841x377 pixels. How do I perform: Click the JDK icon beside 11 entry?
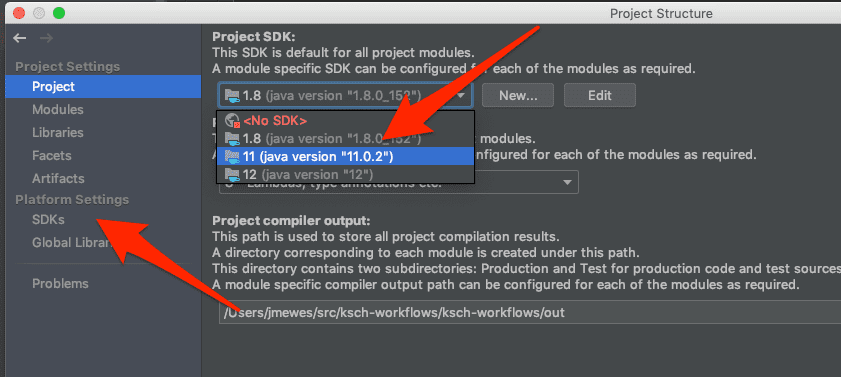[232, 156]
